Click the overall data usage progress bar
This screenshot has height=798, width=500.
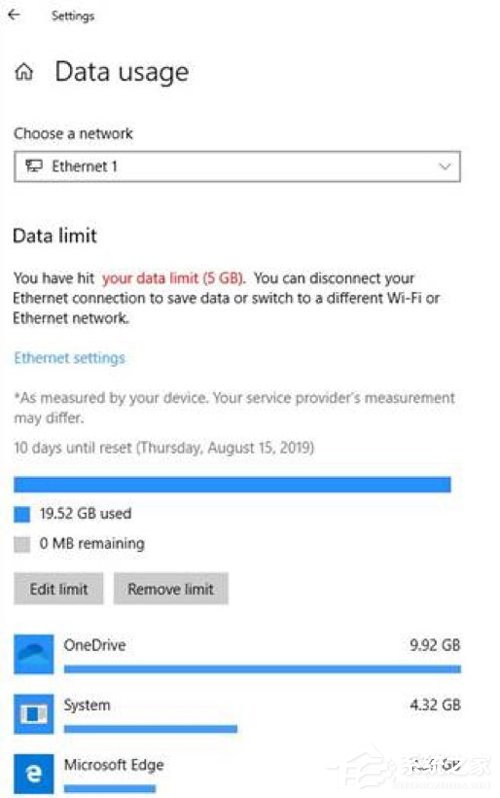(232, 484)
